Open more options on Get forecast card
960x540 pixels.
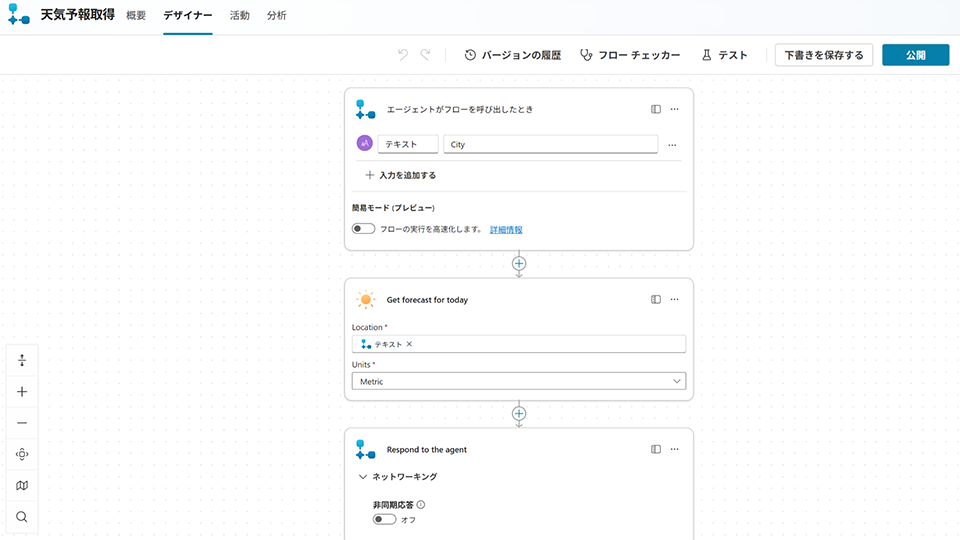674,299
